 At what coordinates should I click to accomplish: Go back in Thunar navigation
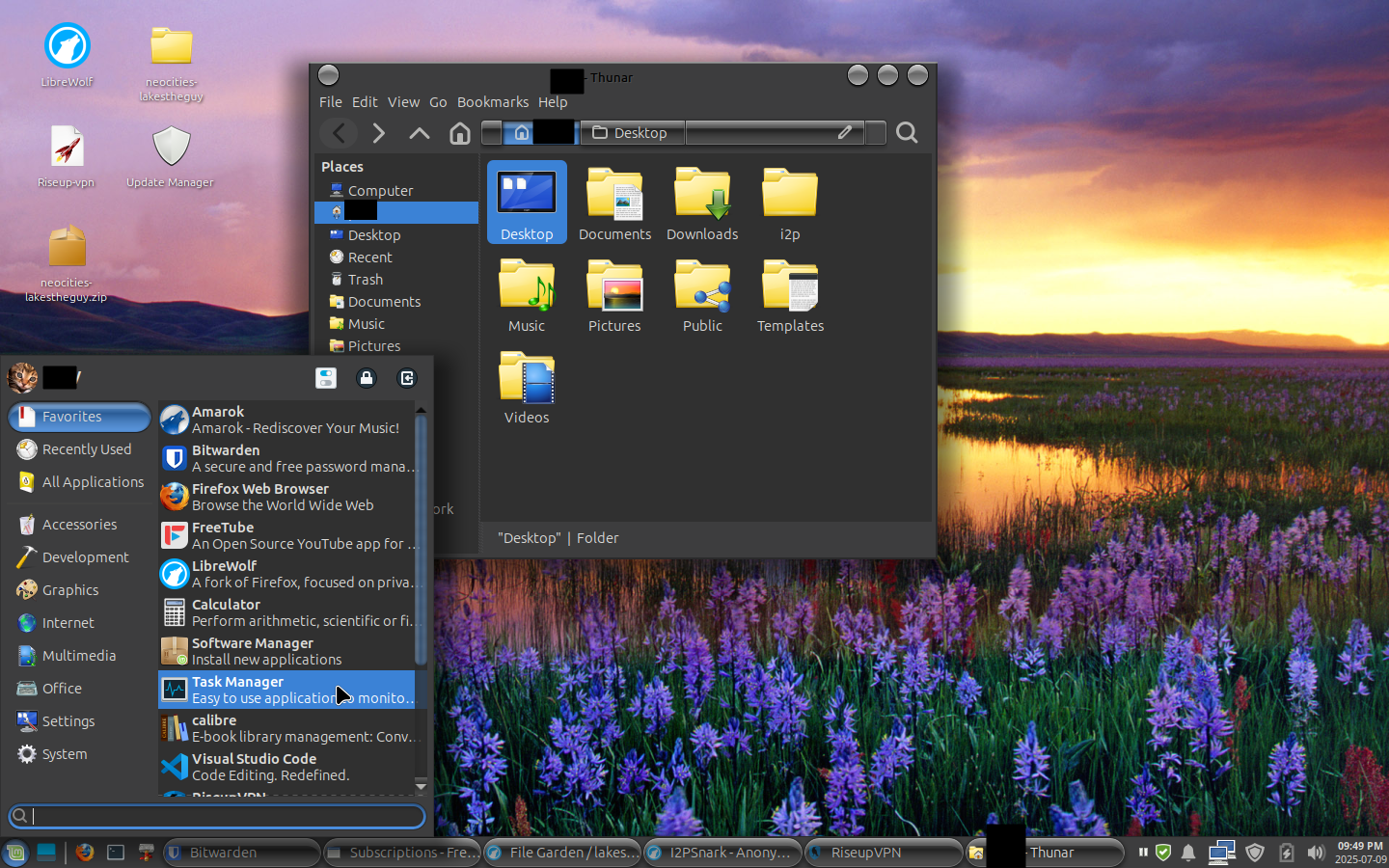339,133
